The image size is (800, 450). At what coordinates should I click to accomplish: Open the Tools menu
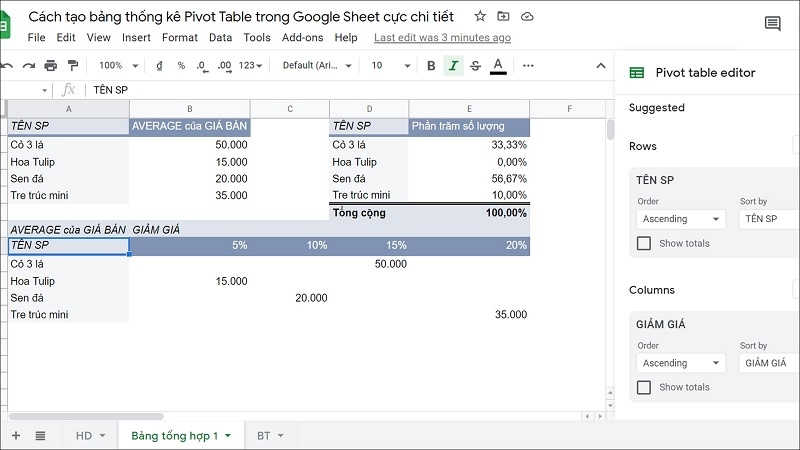[x=257, y=37]
